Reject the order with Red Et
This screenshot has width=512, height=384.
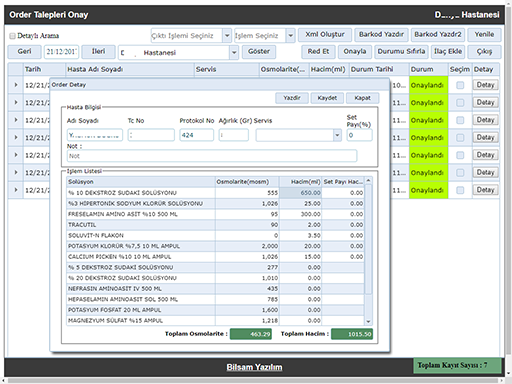pos(318,52)
